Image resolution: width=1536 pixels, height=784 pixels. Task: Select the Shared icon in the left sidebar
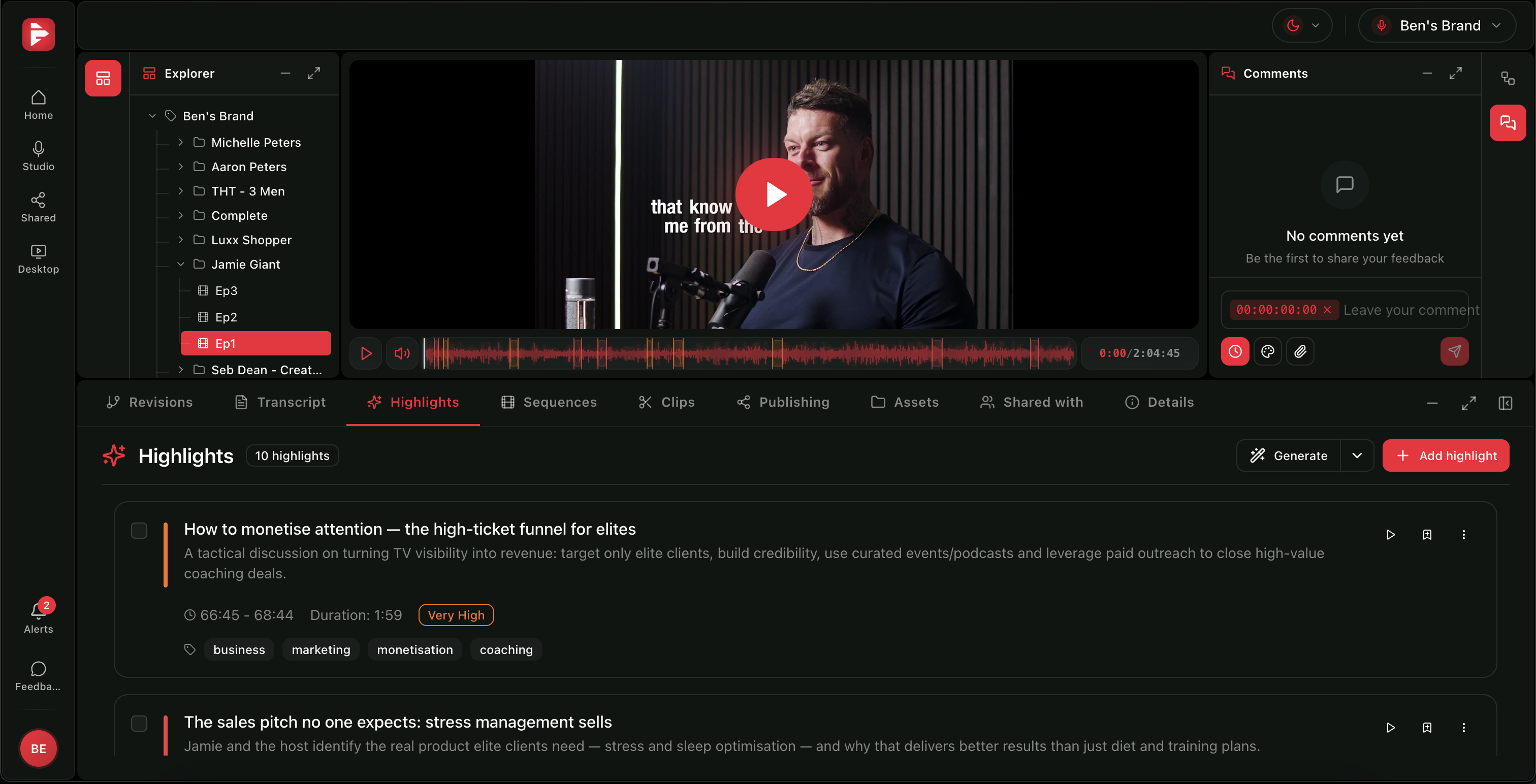38,206
